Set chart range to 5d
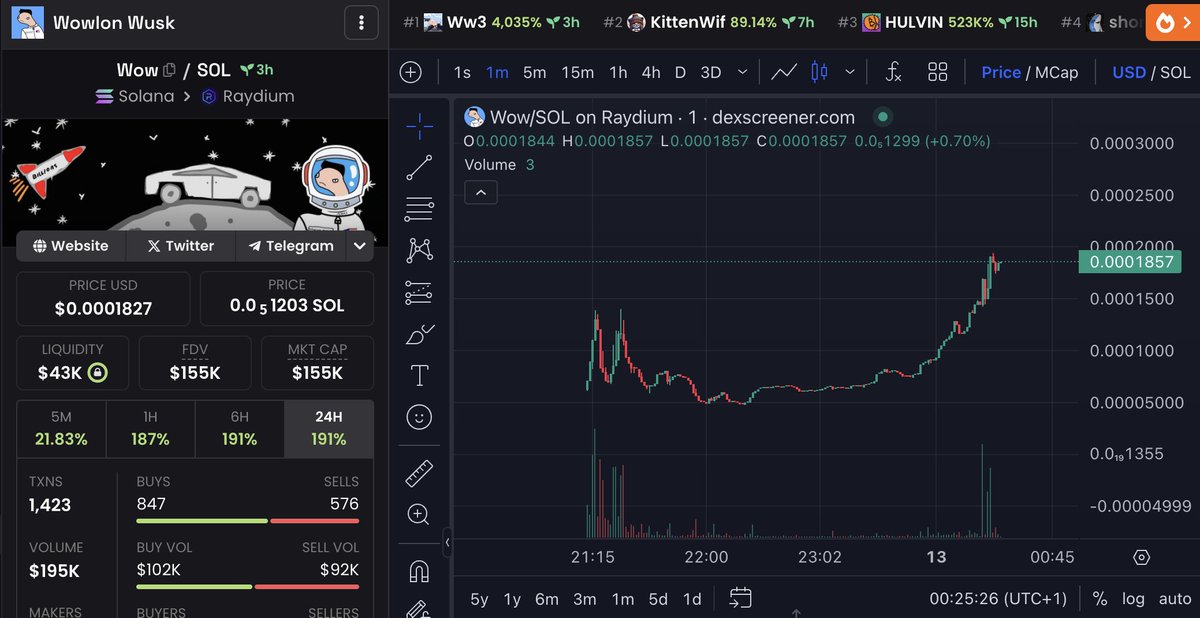The image size is (1200, 618). coord(658,599)
